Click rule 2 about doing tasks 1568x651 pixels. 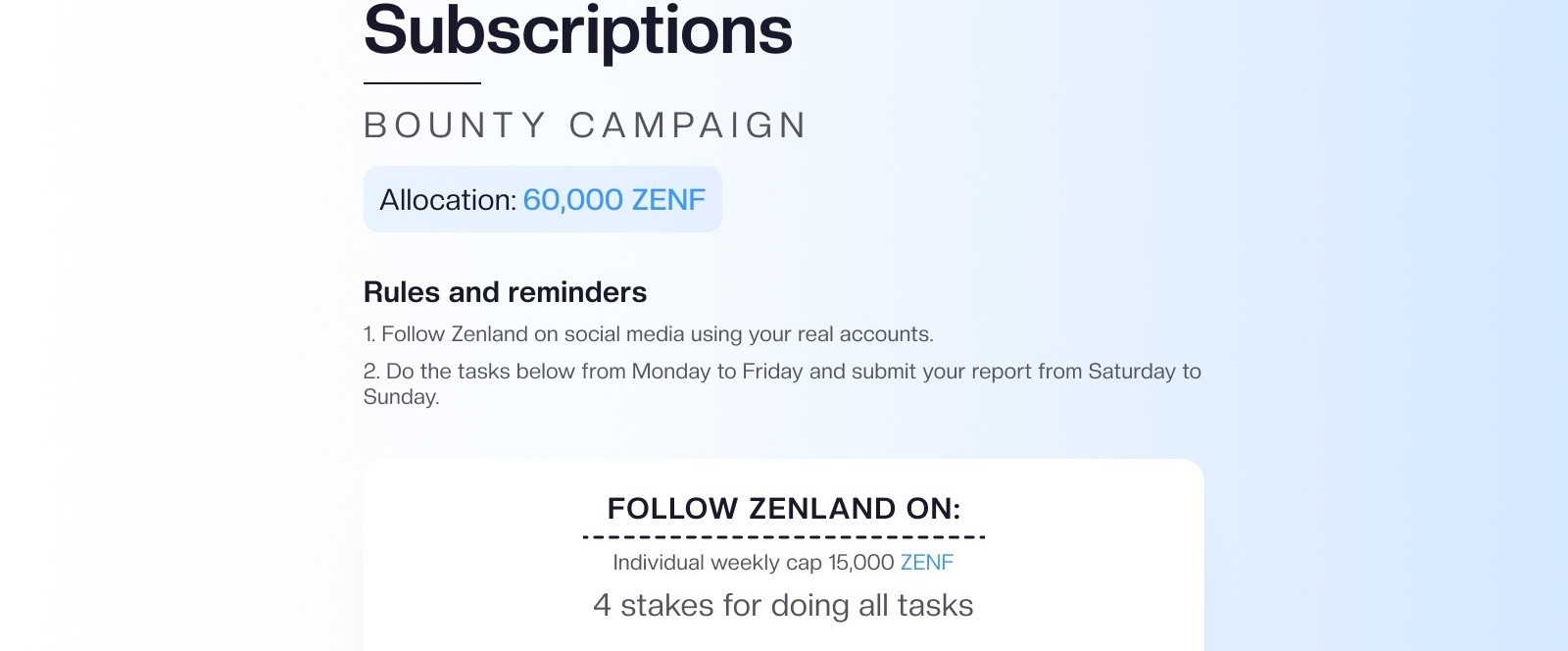point(782,383)
